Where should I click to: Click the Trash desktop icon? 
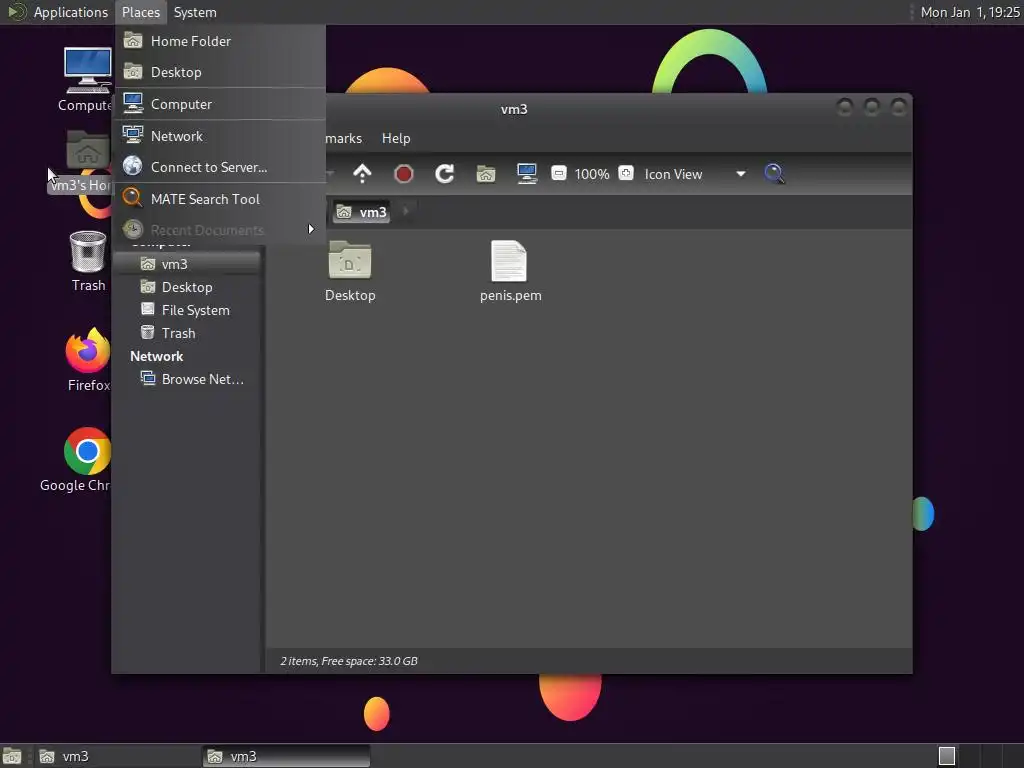coord(88,261)
